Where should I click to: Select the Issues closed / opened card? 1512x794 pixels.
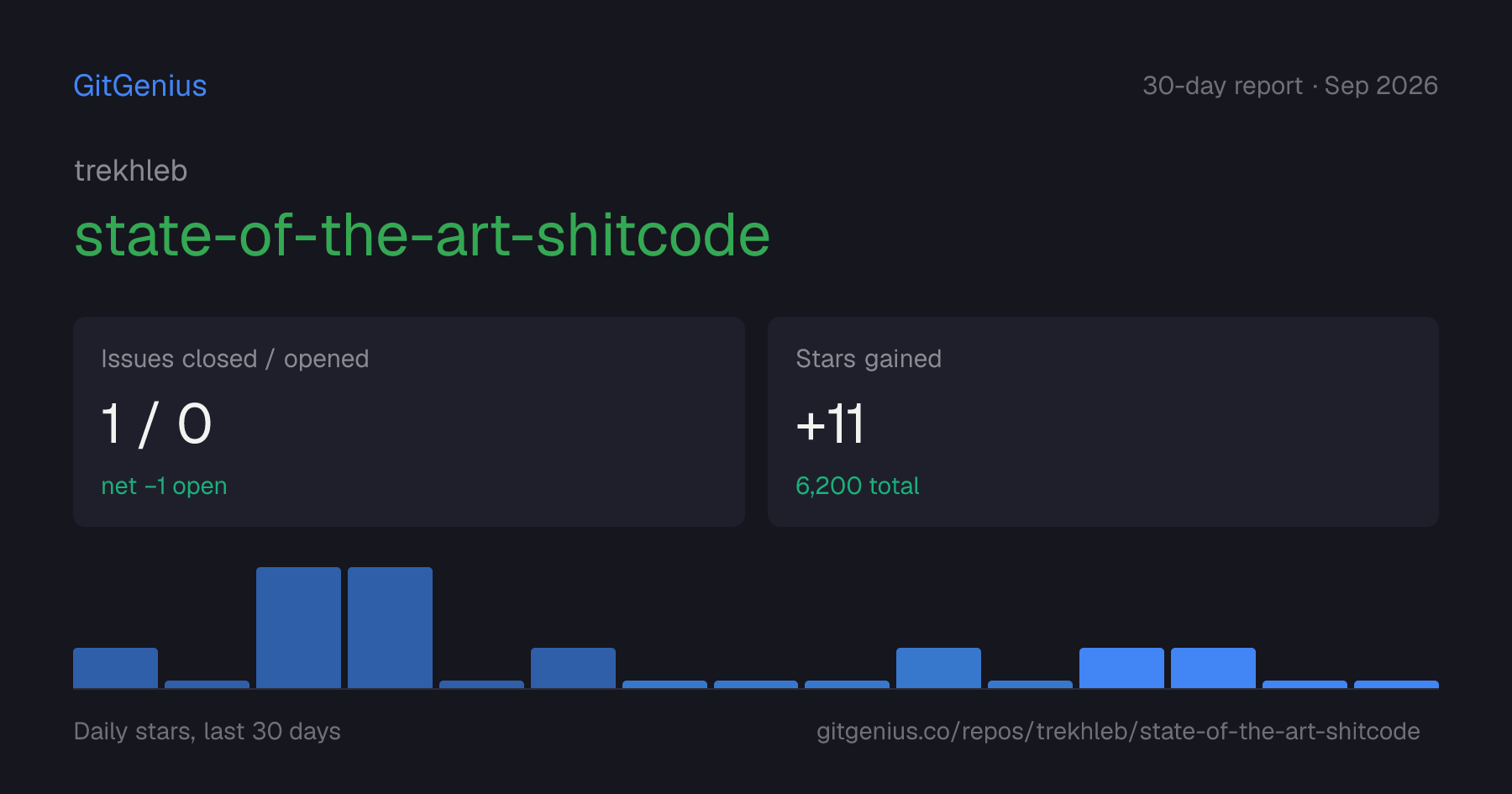pyautogui.click(x=409, y=422)
